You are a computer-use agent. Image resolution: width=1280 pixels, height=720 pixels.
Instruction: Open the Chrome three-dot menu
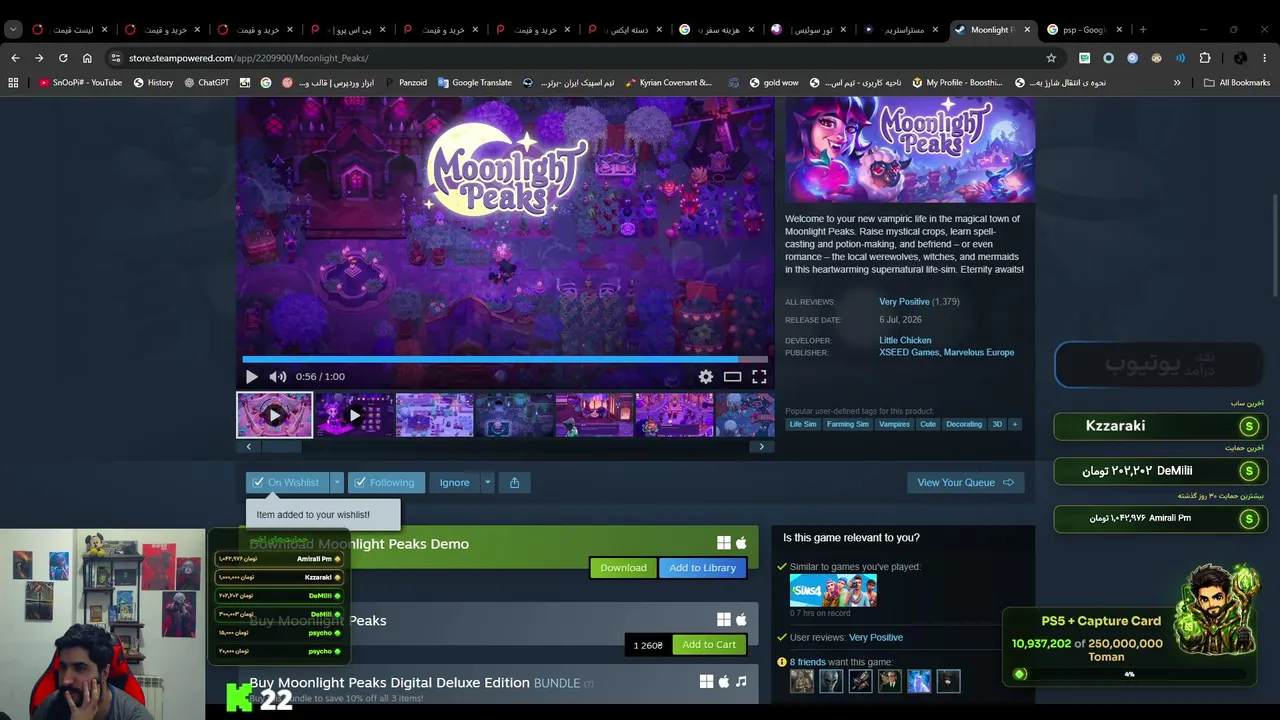[x=1265, y=58]
